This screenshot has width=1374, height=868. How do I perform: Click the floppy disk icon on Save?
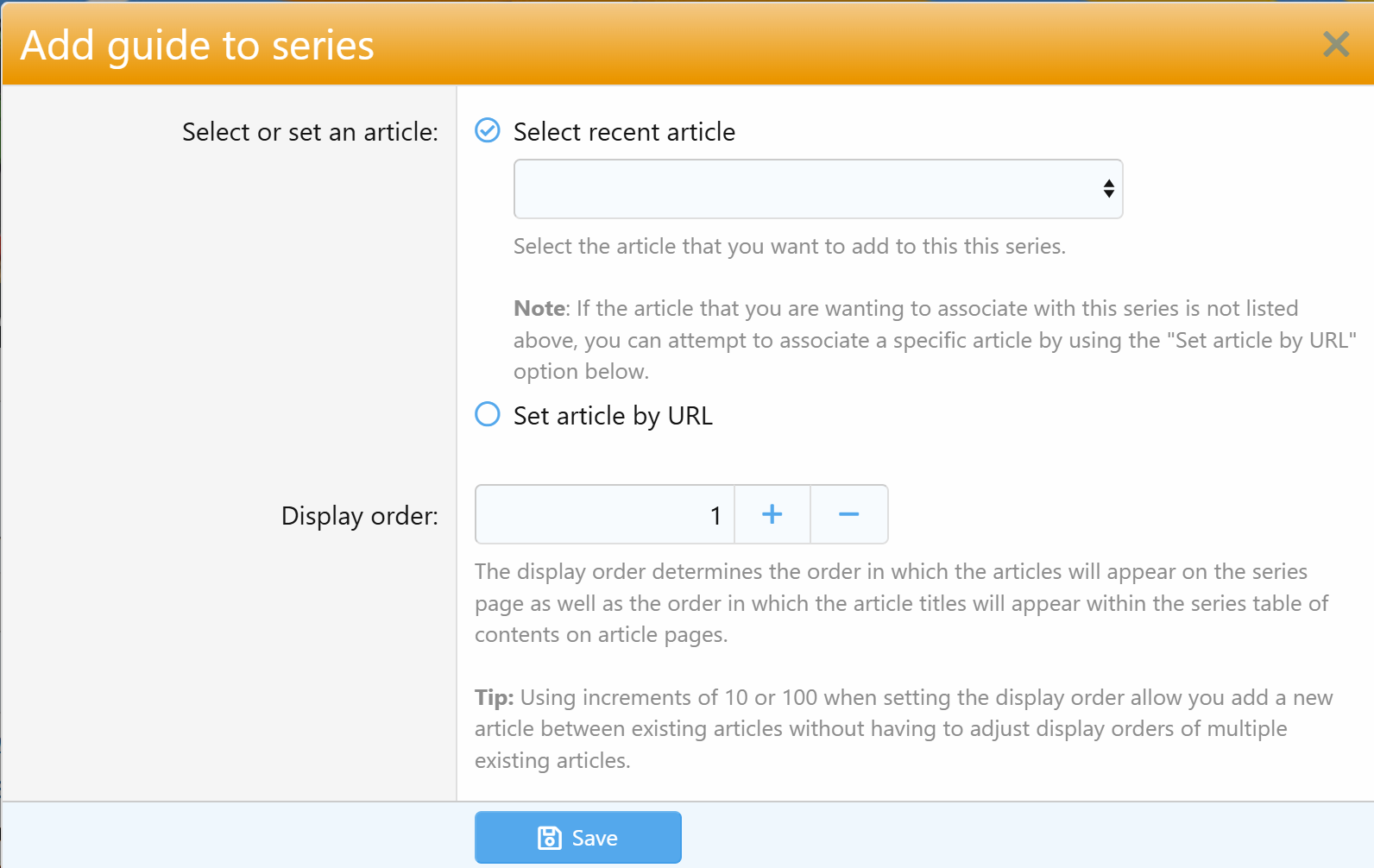pyautogui.click(x=550, y=838)
